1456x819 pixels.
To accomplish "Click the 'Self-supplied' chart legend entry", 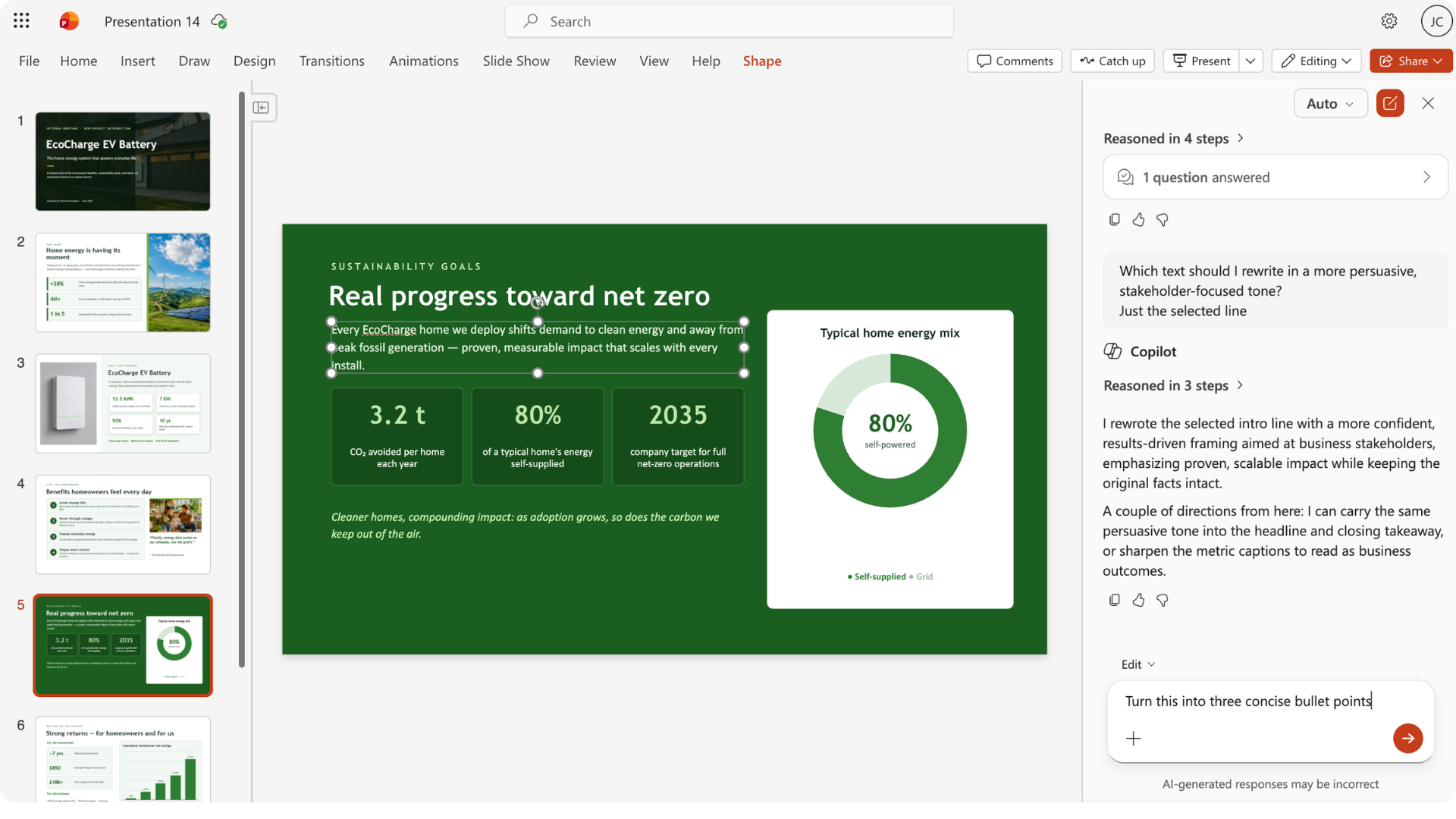I will (x=877, y=577).
